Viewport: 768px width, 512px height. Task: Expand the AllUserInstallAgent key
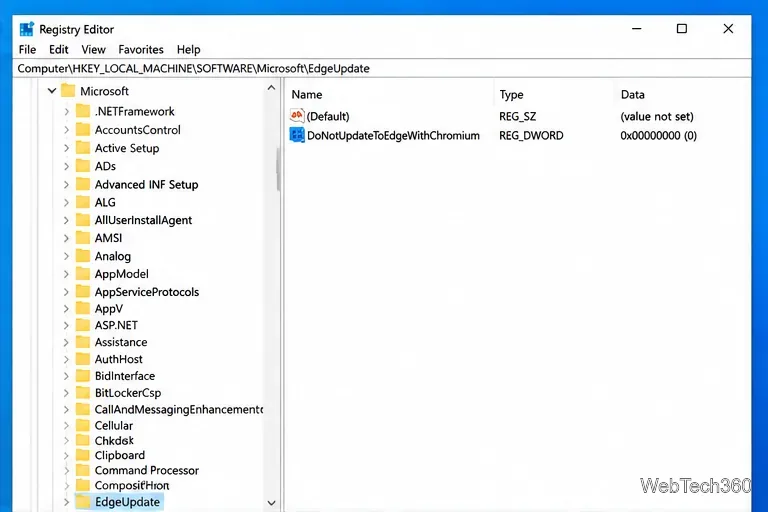pos(66,220)
